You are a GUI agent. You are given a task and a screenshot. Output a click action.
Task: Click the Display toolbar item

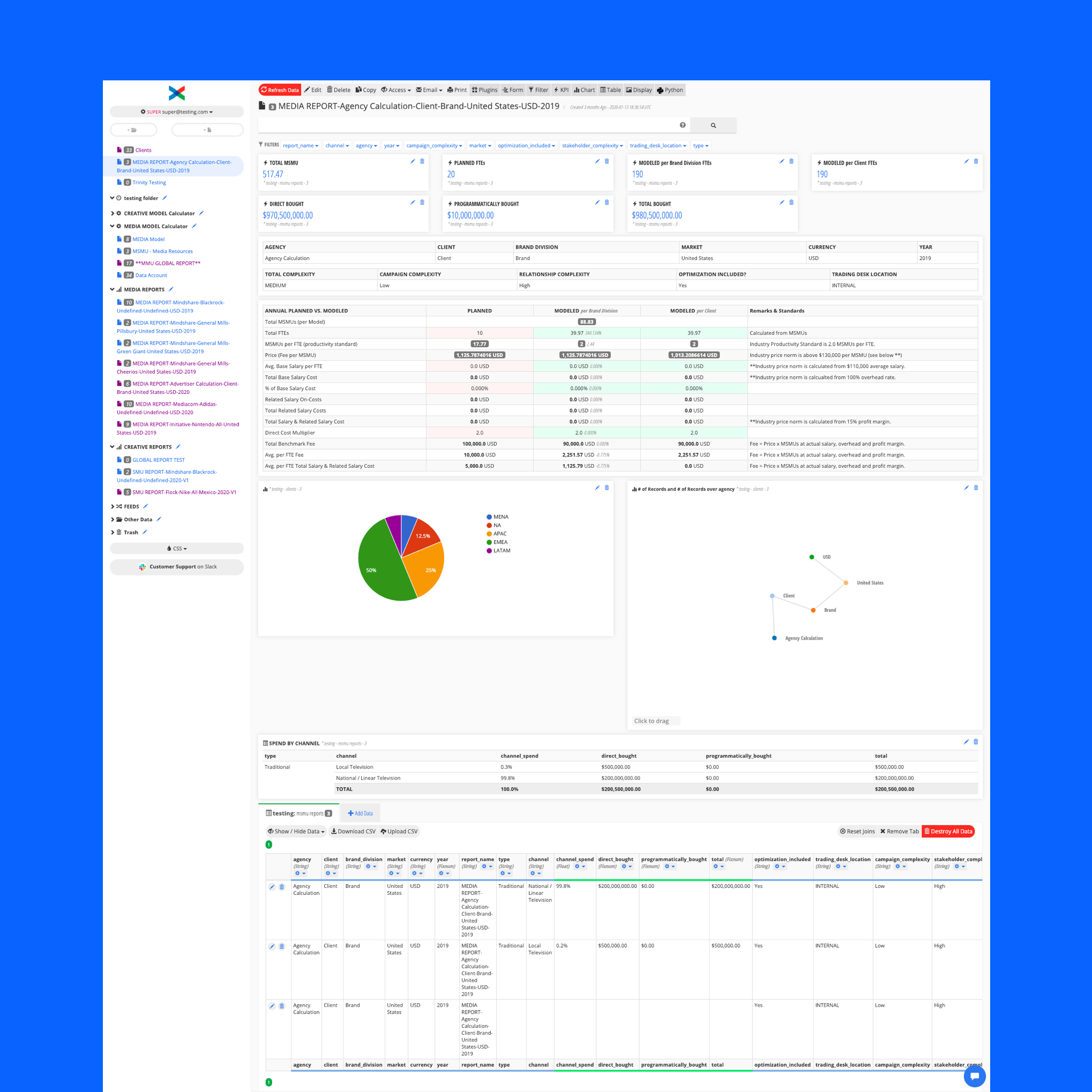pyautogui.click(x=639, y=90)
